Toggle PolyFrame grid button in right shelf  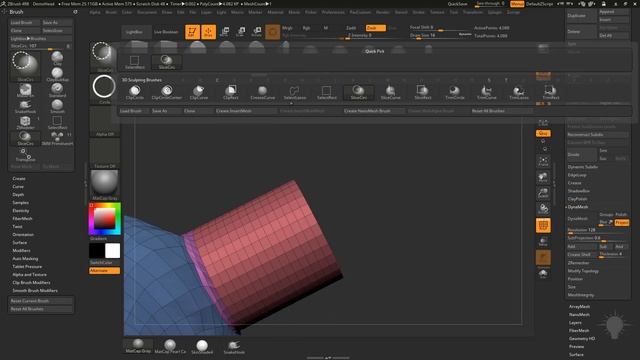pyautogui.click(x=543, y=225)
